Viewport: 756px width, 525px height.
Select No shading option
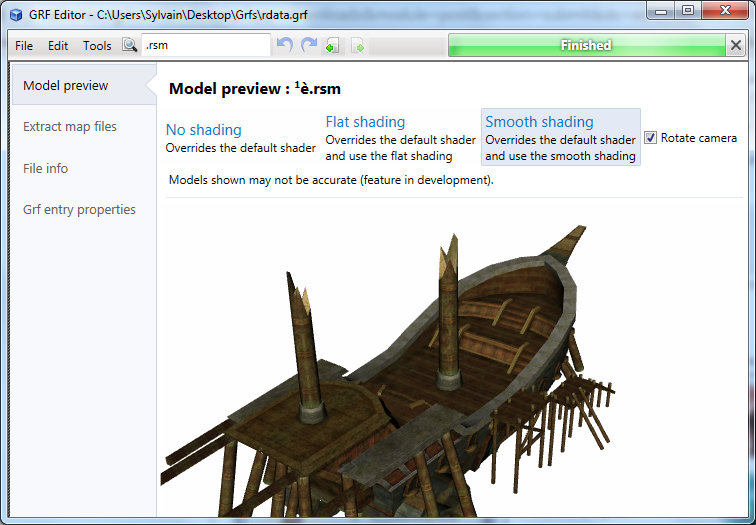tap(241, 137)
